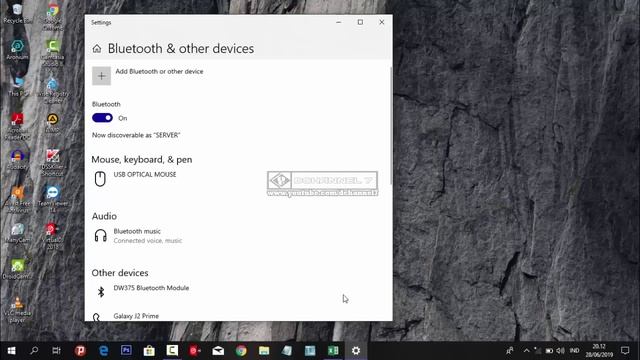The width and height of the screenshot is (640, 360).
Task: Minimize the Settings window
Action: click(x=338, y=22)
